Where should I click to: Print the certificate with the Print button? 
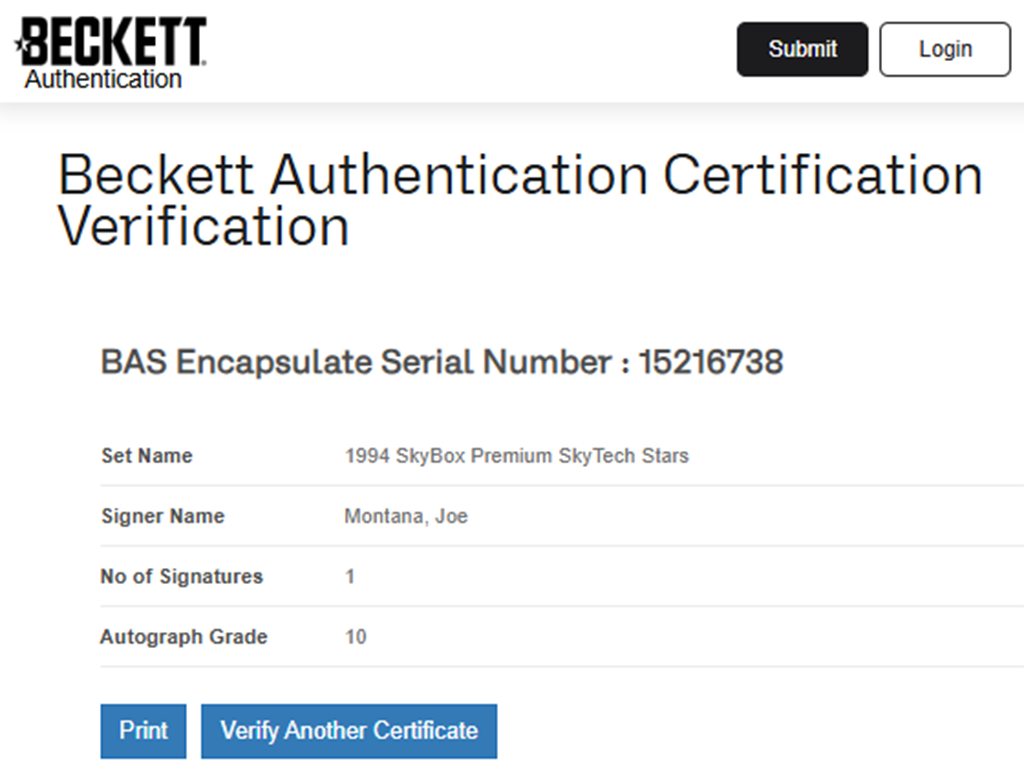pos(143,731)
